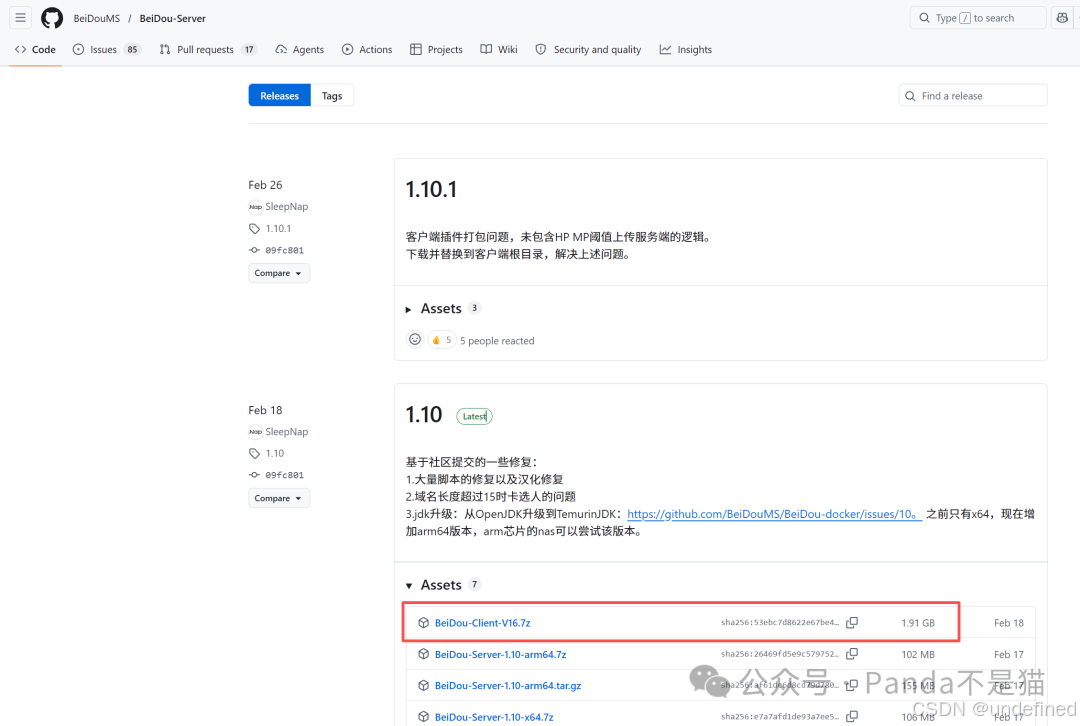
Task: Open commit 09fc801 under release 1.10
Action: point(284,475)
